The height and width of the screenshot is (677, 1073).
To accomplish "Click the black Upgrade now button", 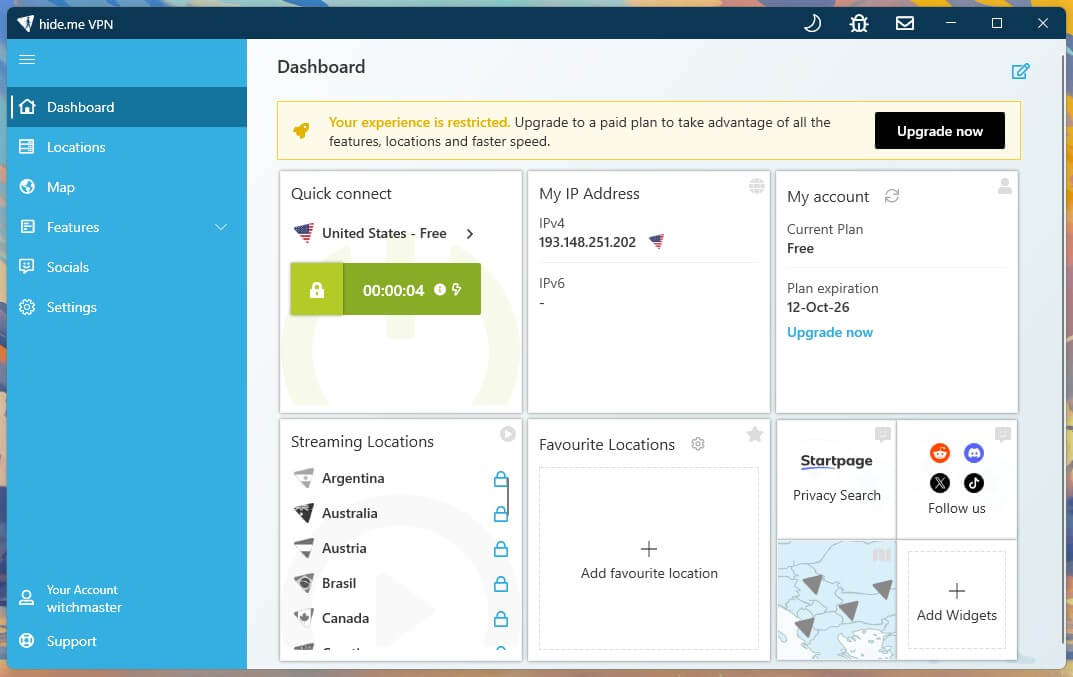I will point(940,131).
